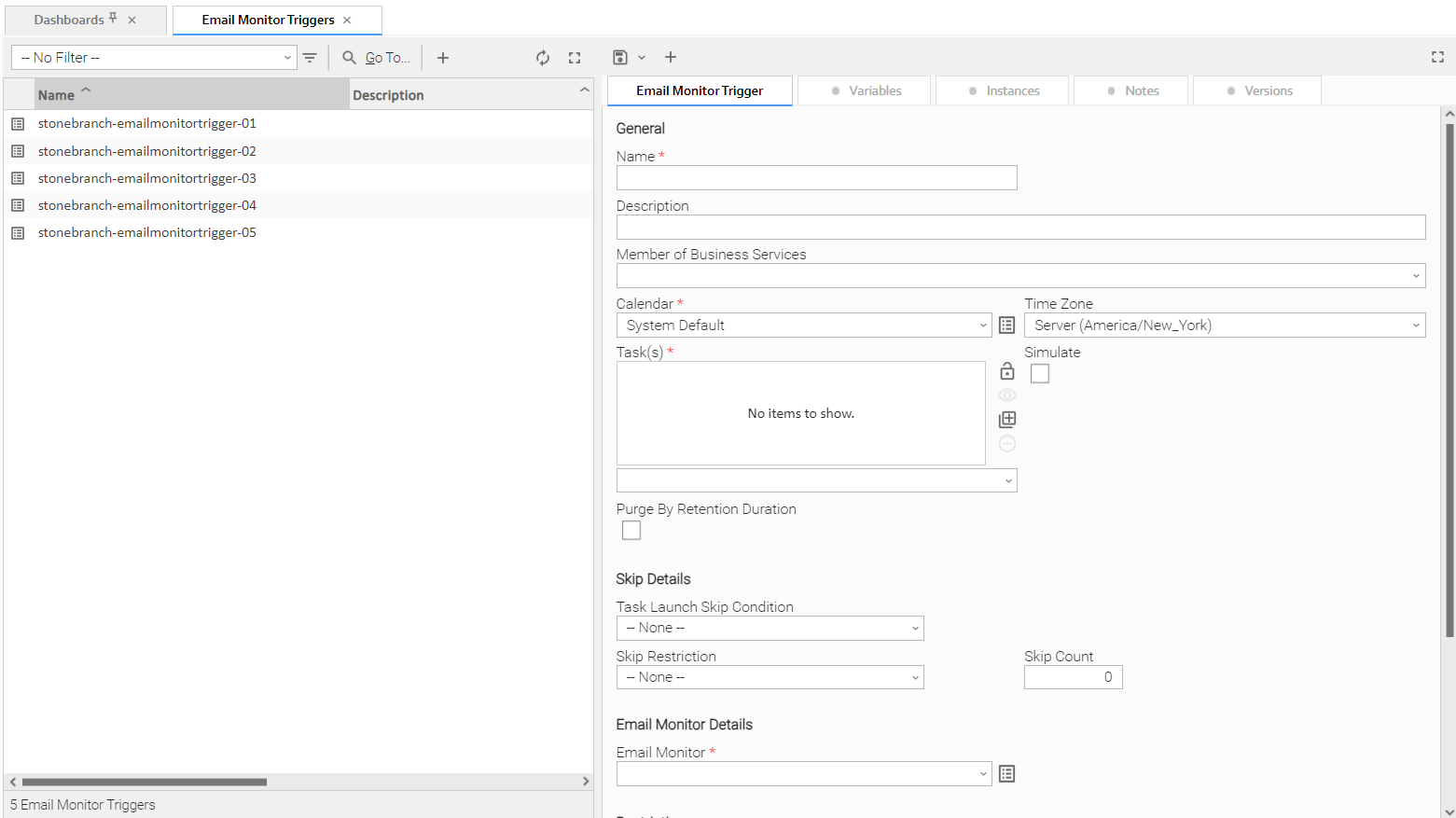The image size is (1456, 818).
Task: Open stonebranch-emailmonitortrigger-03 record
Action: pyautogui.click(x=147, y=178)
